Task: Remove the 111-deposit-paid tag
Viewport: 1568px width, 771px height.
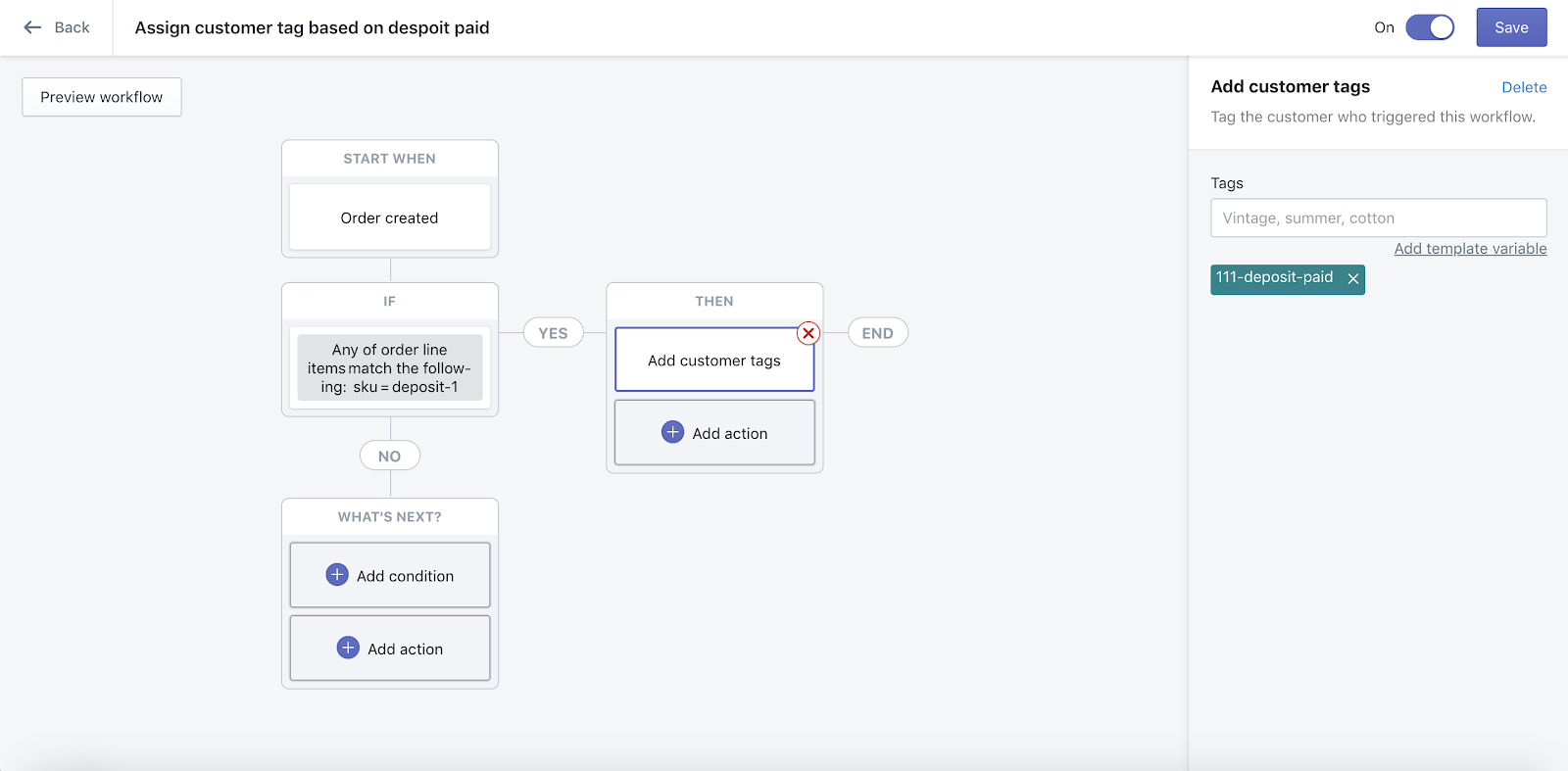Action: coord(1353,279)
